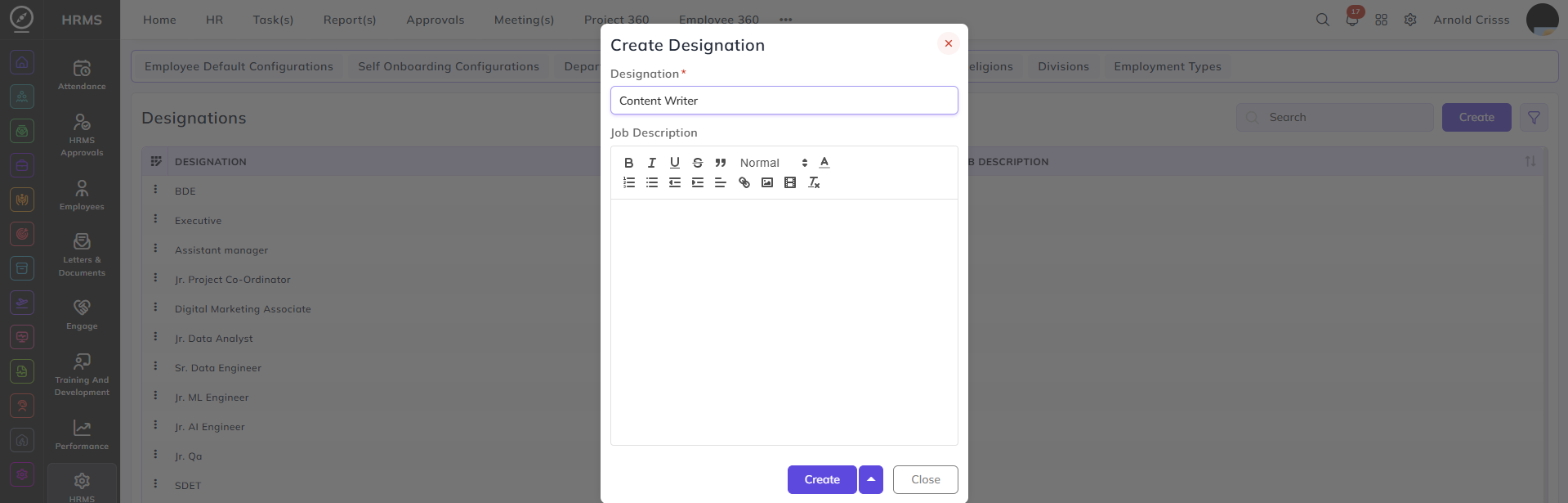Open the apps grid icon
Screen dimensions: 1568x503
(x=1381, y=20)
